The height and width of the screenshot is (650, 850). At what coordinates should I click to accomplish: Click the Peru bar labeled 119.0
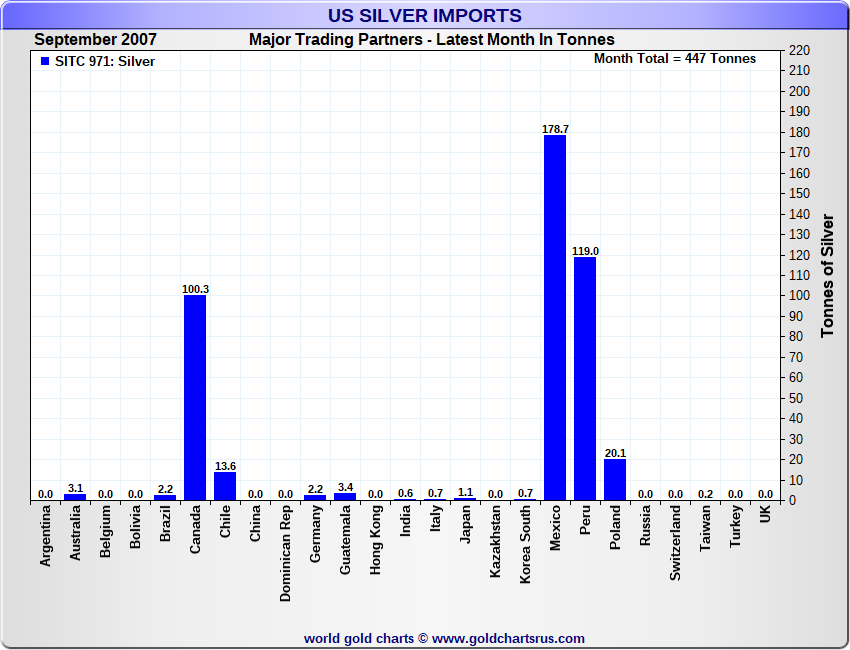pos(585,378)
